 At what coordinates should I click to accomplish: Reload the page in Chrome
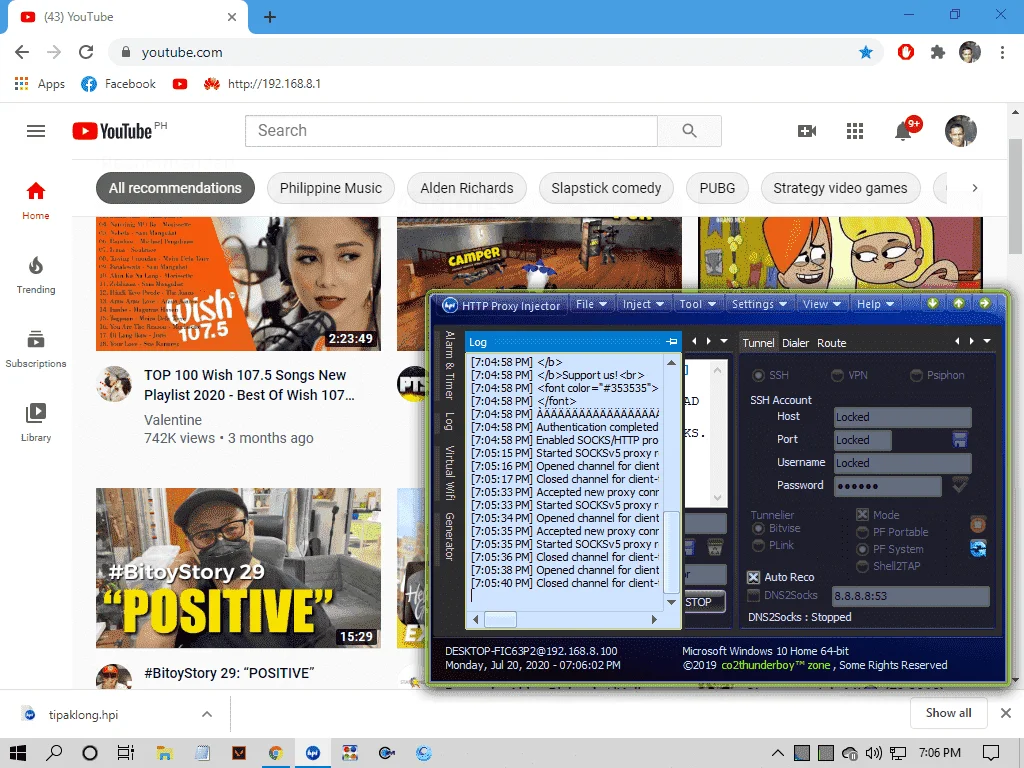pos(86,52)
